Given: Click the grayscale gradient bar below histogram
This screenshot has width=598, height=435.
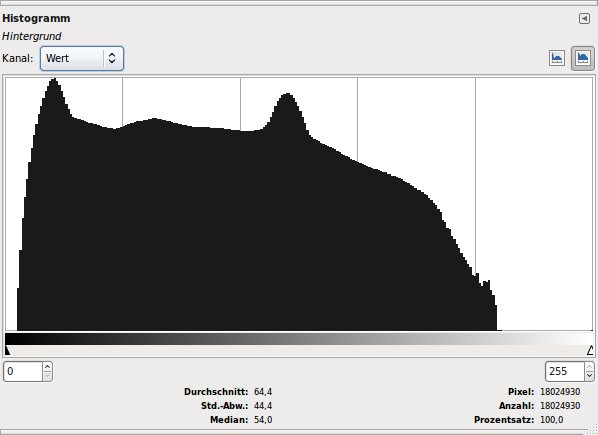Looking at the screenshot, I should point(299,339).
